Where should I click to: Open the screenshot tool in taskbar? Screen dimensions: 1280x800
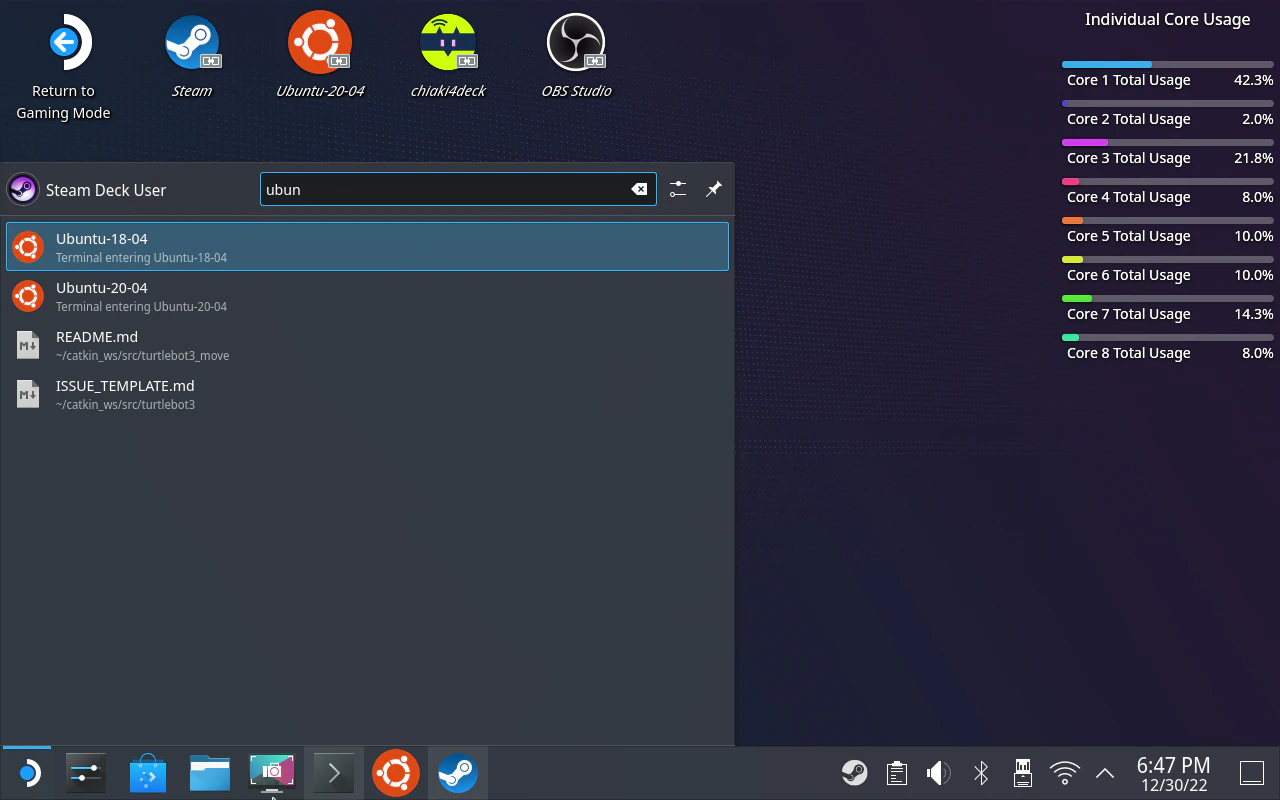pos(271,773)
